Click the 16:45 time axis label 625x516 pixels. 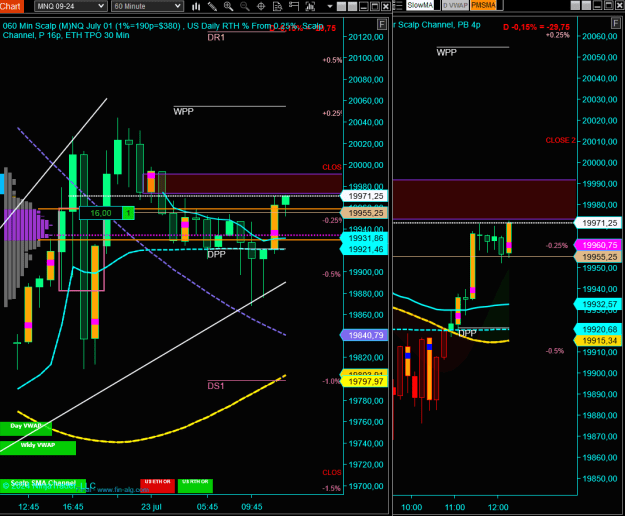[x=73, y=507]
